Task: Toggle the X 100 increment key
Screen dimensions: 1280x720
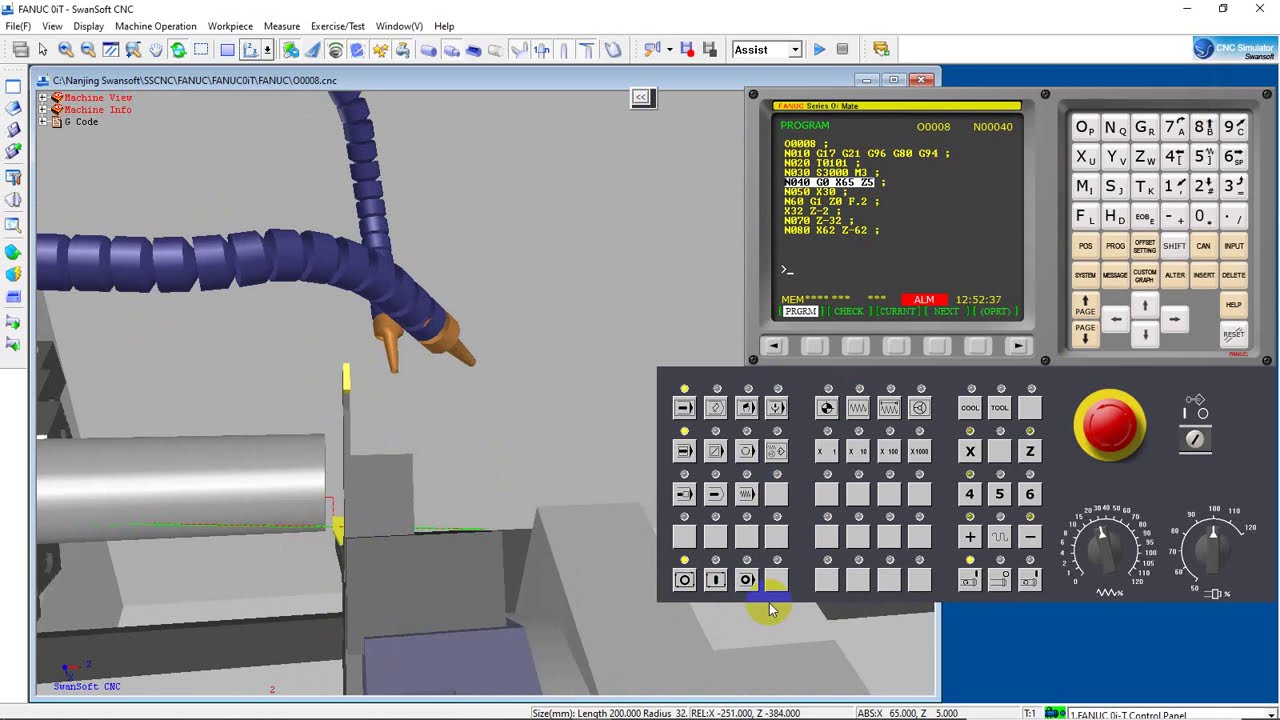Action: 889,451
